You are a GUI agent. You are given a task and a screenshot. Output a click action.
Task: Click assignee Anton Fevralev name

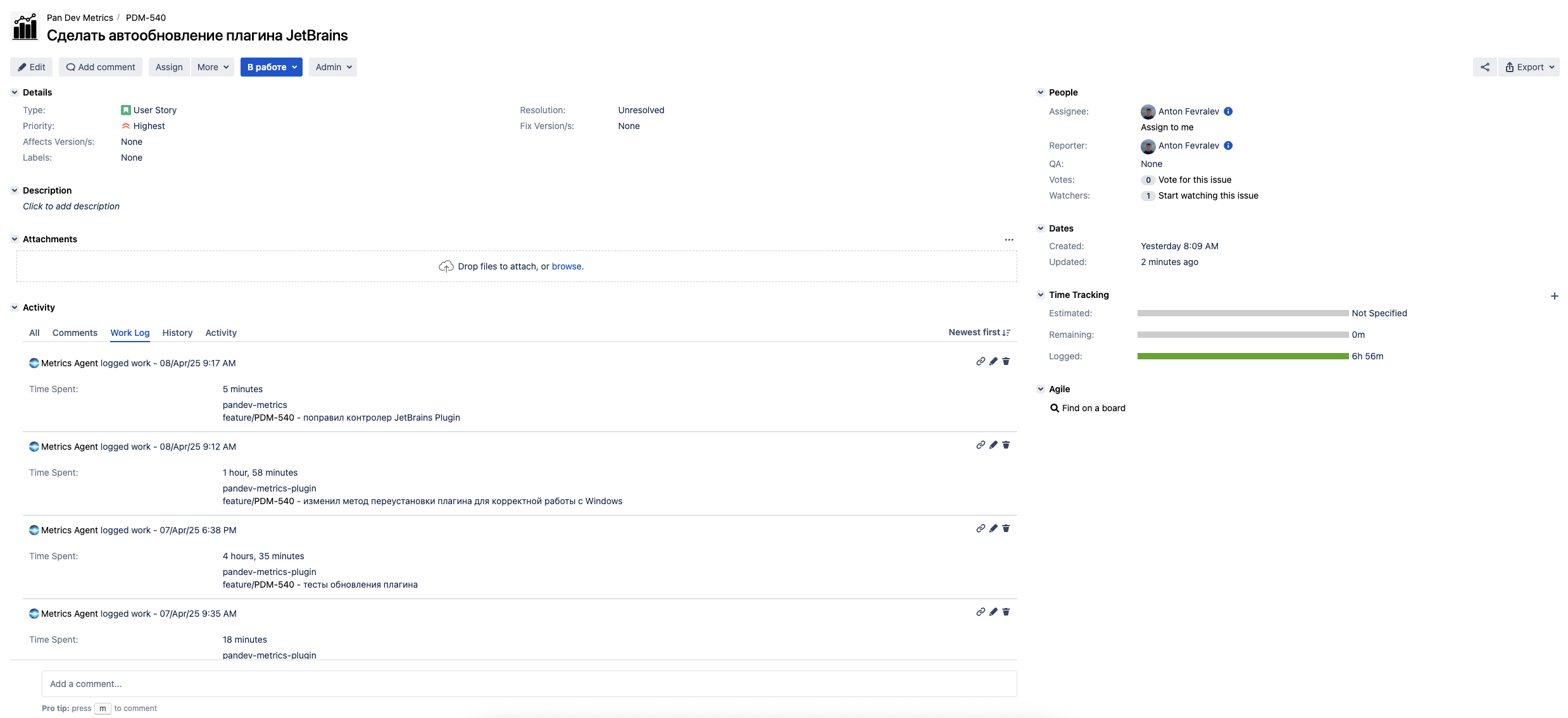click(1188, 111)
